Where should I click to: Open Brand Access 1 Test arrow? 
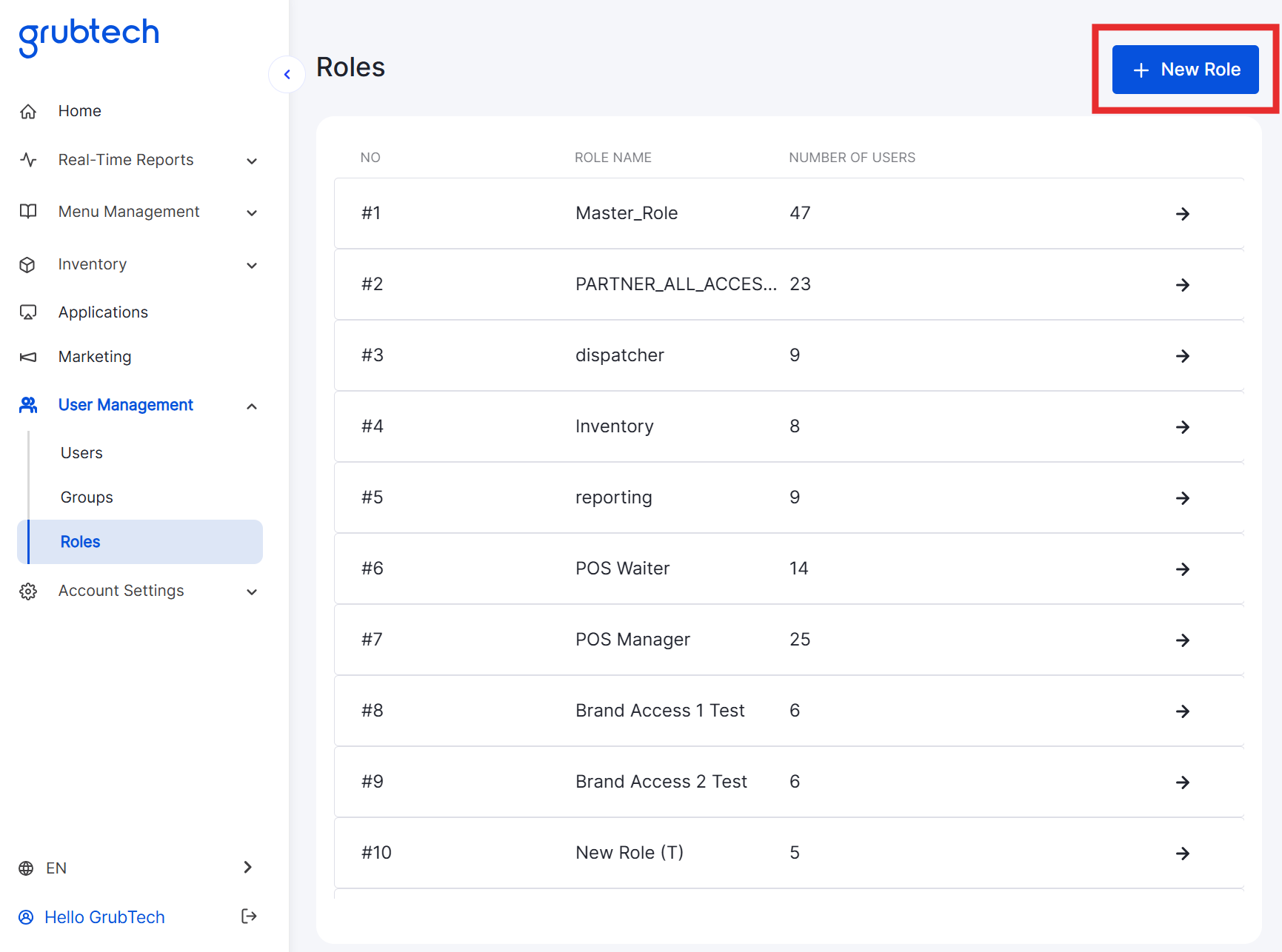tap(1183, 711)
